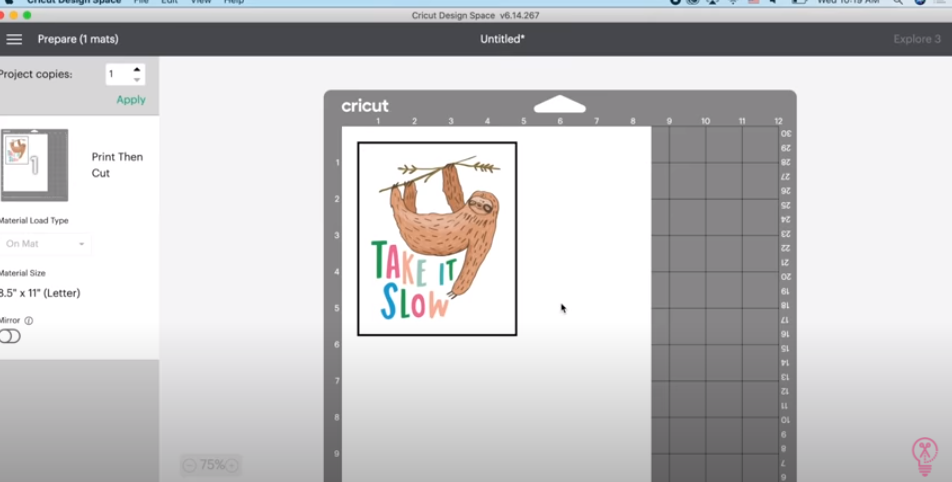This screenshot has height=482, width=952.
Task: Open the View menu in menu bar
Action: 201,2
